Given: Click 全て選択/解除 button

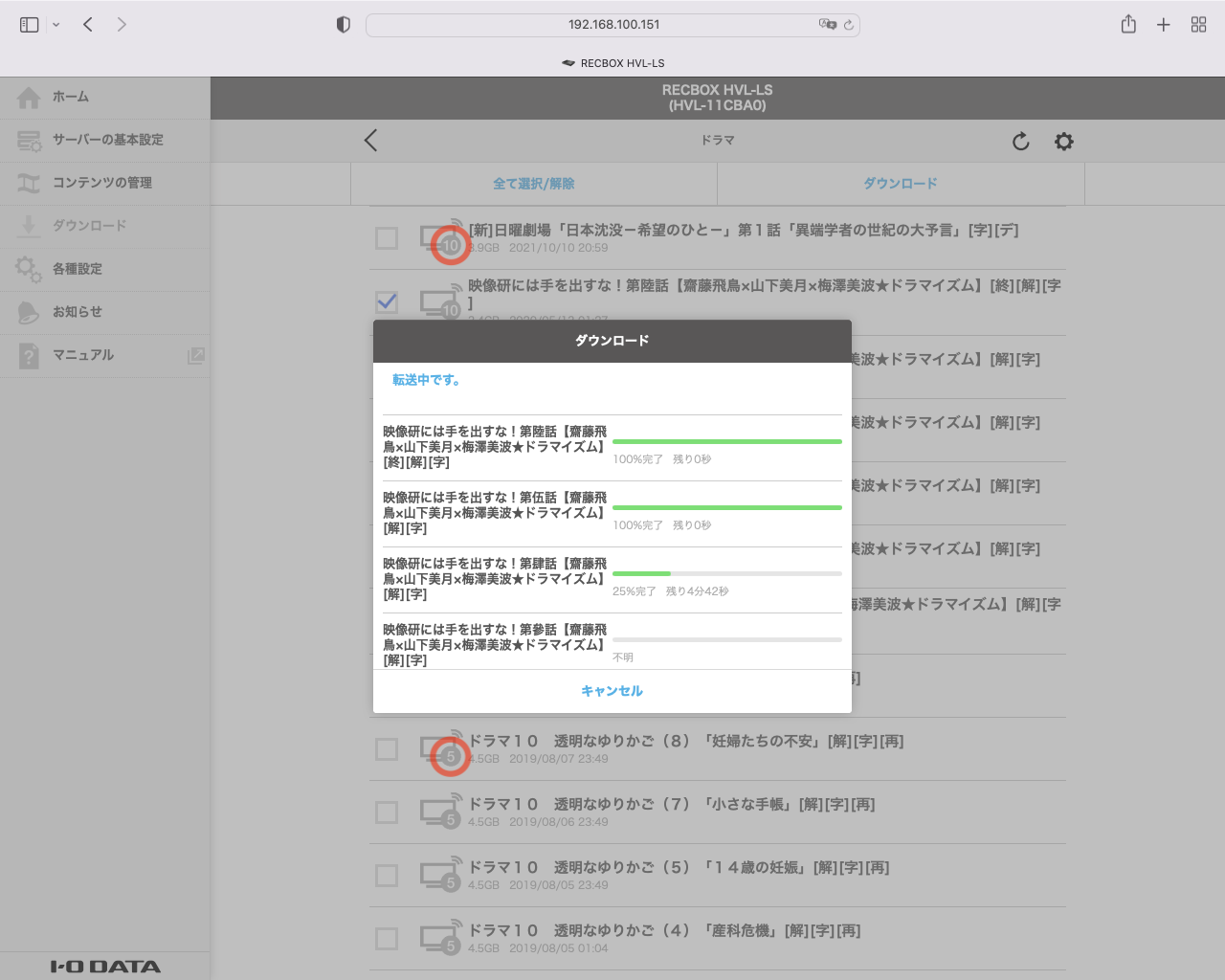Looking at the screenshot, I should coord(534,184).
